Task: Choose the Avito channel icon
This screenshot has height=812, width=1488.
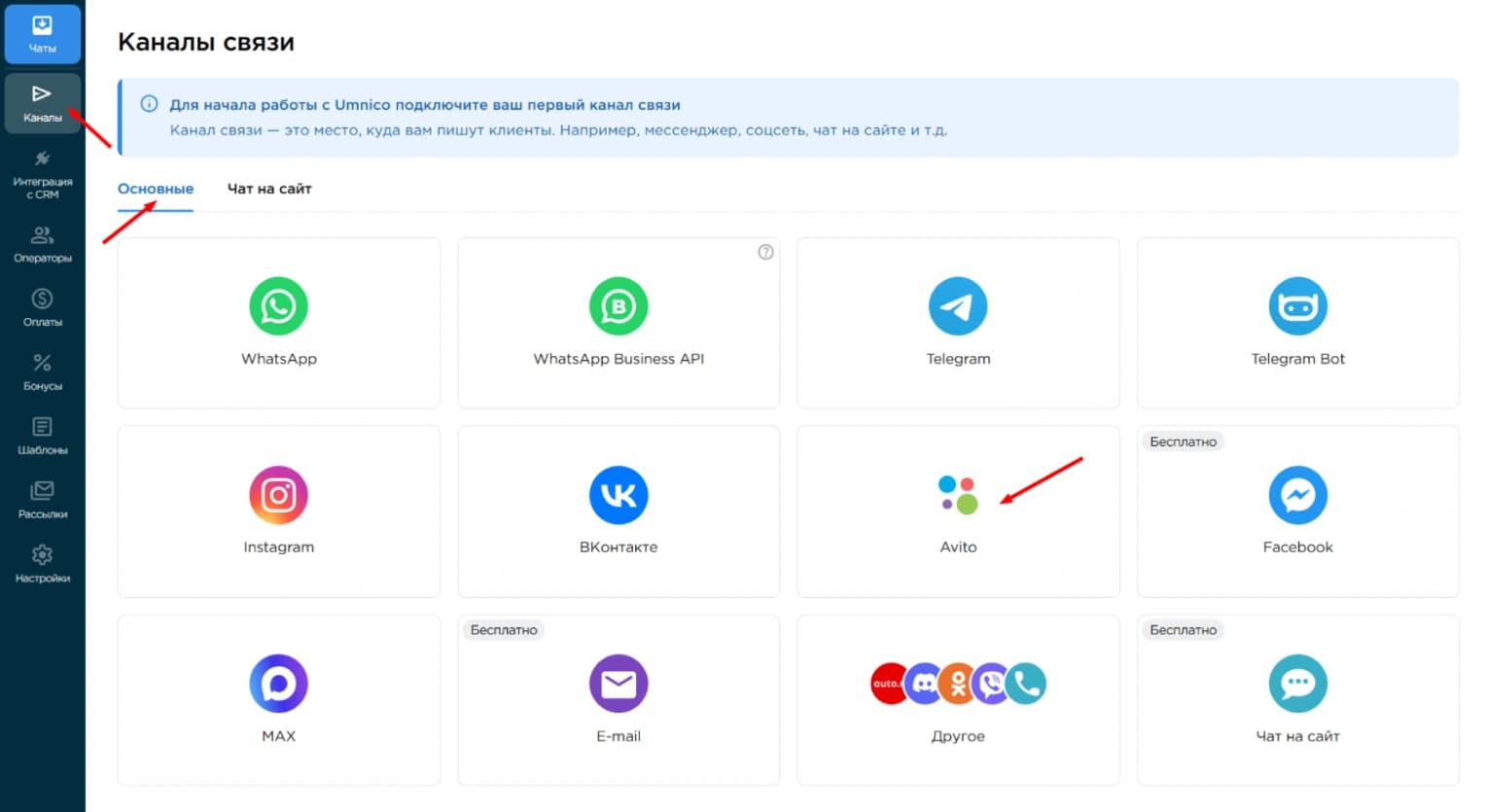Action: (958, 495)
